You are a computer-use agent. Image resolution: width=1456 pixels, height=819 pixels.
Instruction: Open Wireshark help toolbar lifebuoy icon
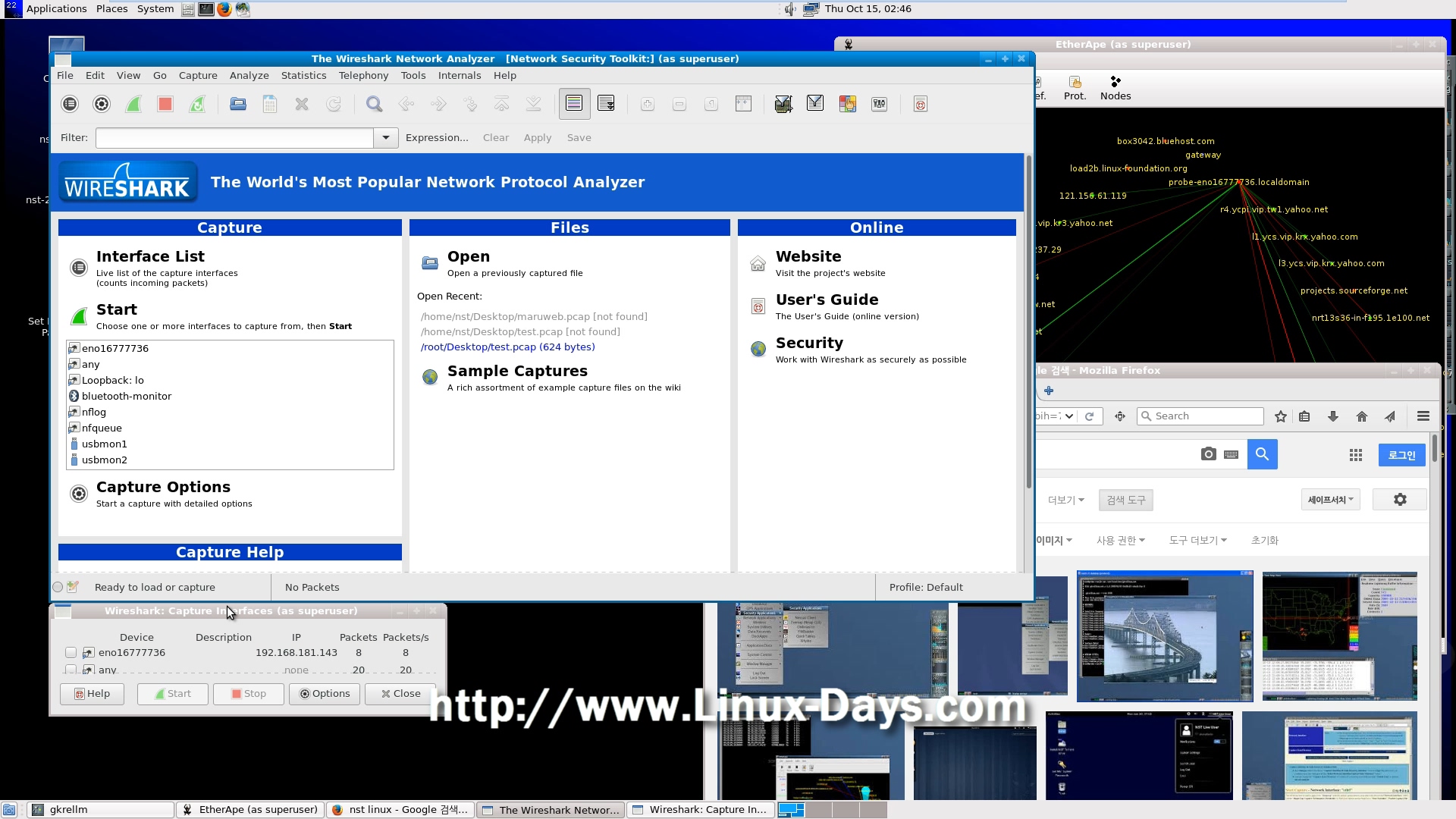[921, 104]
